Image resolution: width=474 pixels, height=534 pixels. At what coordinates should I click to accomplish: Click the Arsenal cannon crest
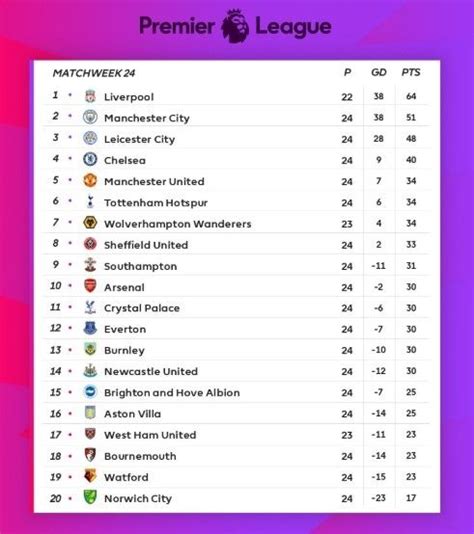[90, 286]
